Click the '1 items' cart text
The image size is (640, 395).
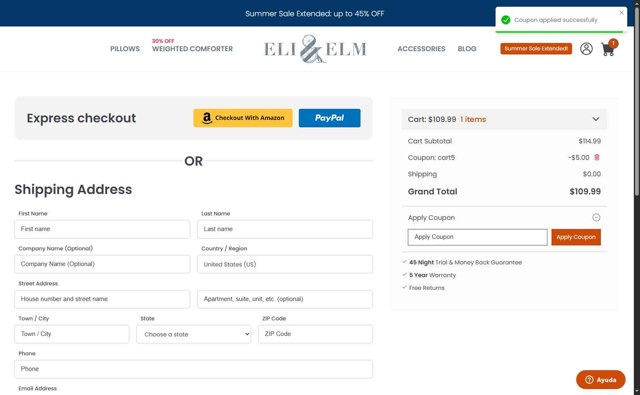coord(473,119)
